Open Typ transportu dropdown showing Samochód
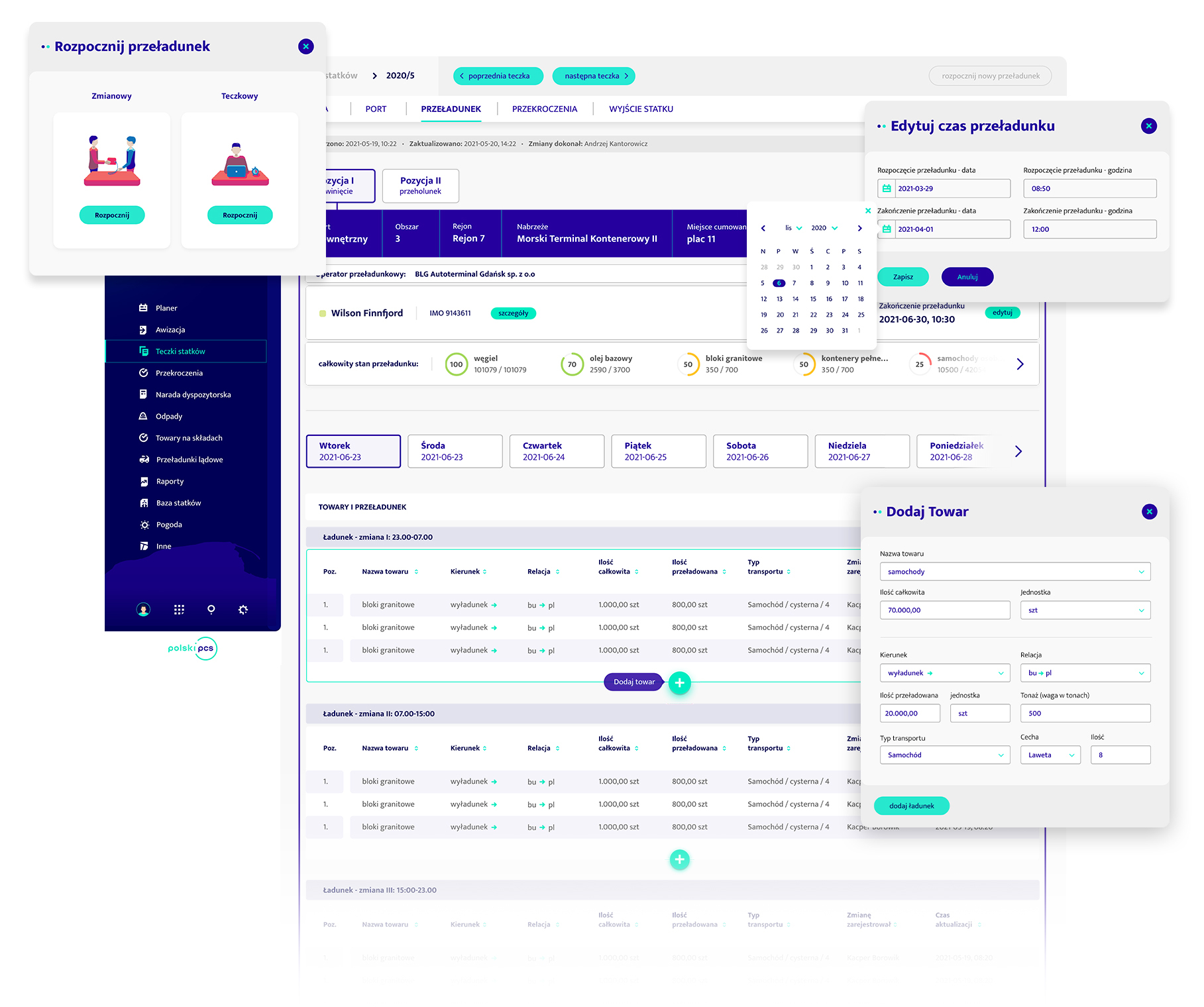The height and width of the screenshot is (1007, 1204). [945, 755]
